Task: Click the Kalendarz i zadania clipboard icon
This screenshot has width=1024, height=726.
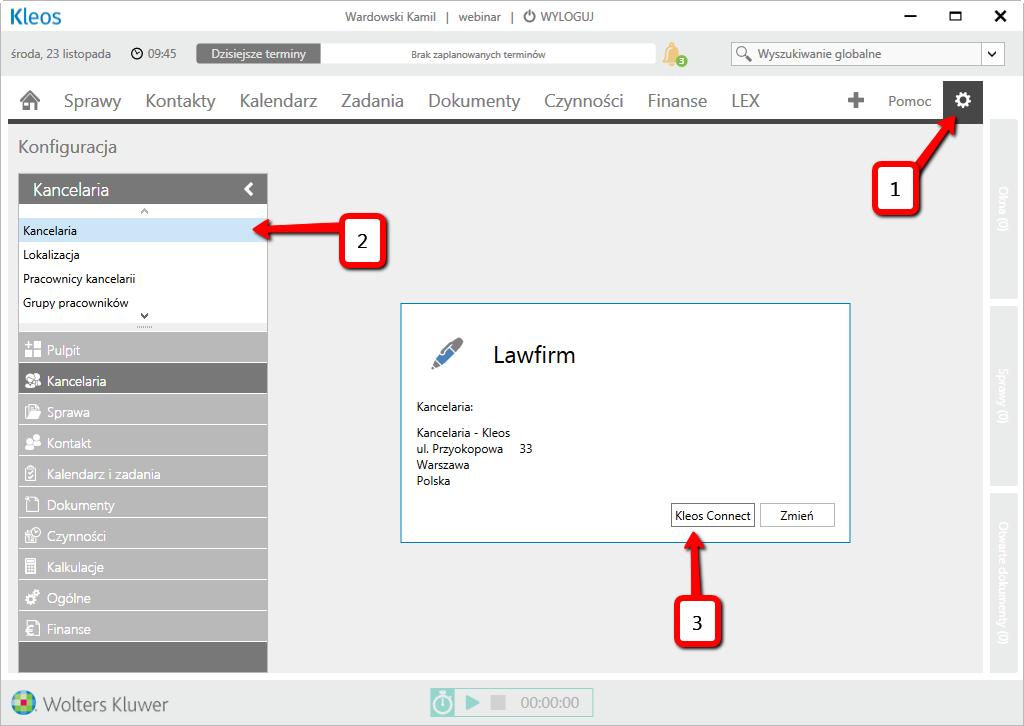Action: coord(31,473)
